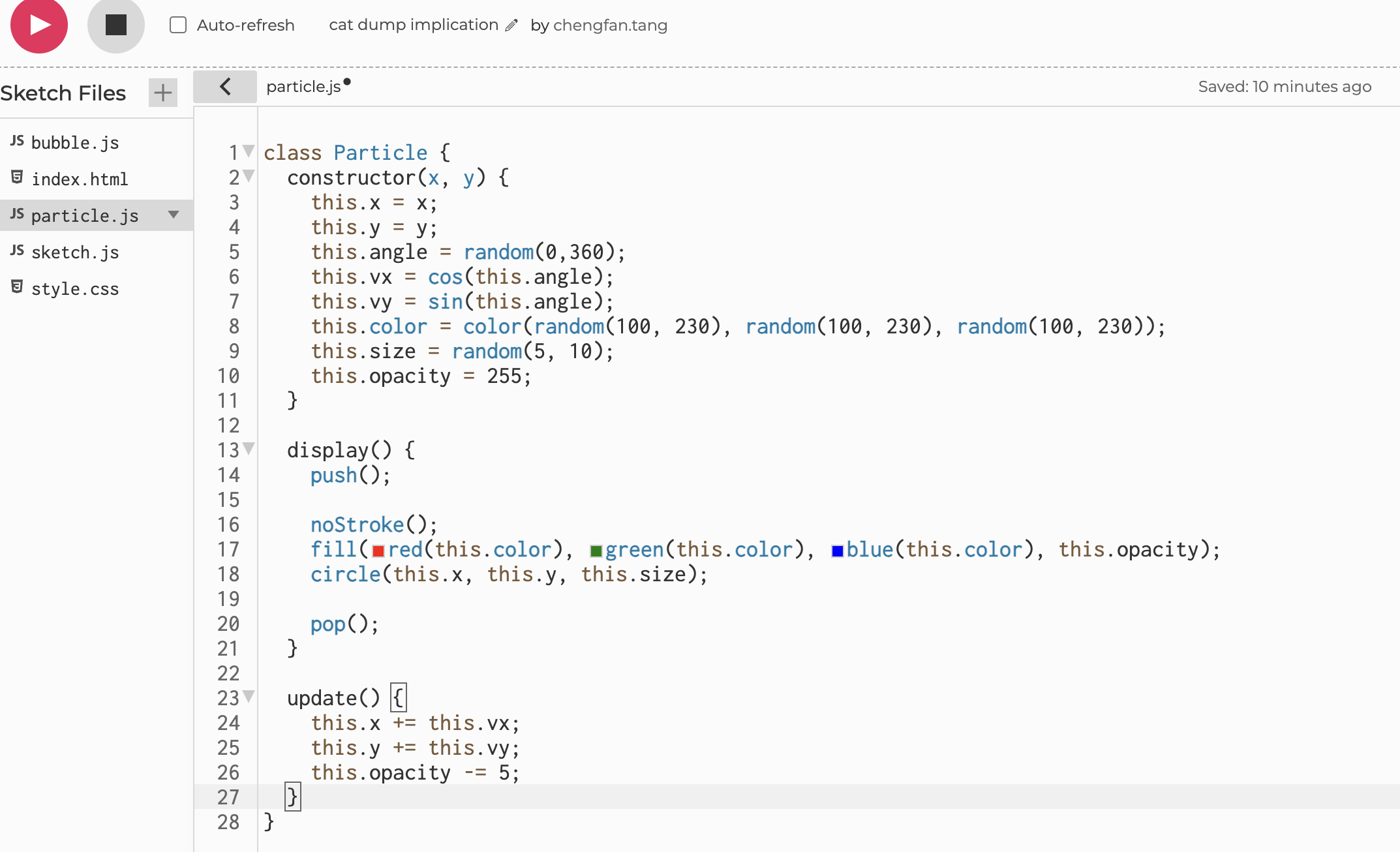Click 'this.x += this.vx;' on line 24
Image resolution: width=1400 pixels, height=852 pixels.
tap(415, 723)
